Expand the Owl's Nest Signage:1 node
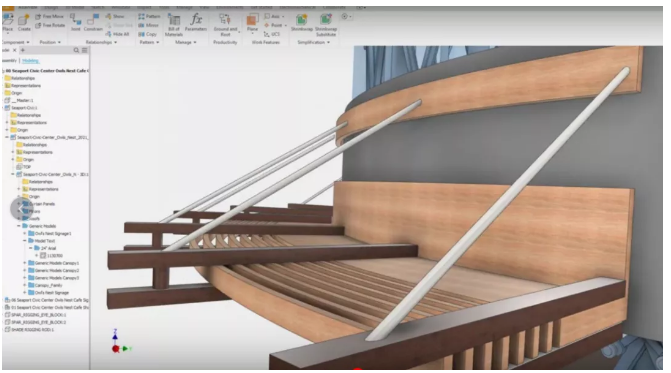671x373 pixels. 25,234
